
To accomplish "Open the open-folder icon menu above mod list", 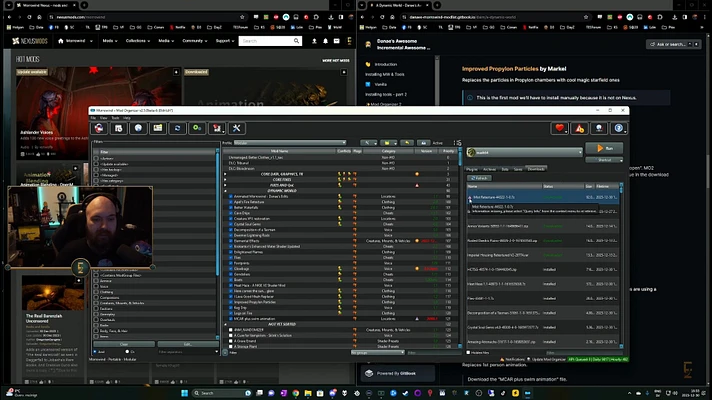I will [388, 143].
